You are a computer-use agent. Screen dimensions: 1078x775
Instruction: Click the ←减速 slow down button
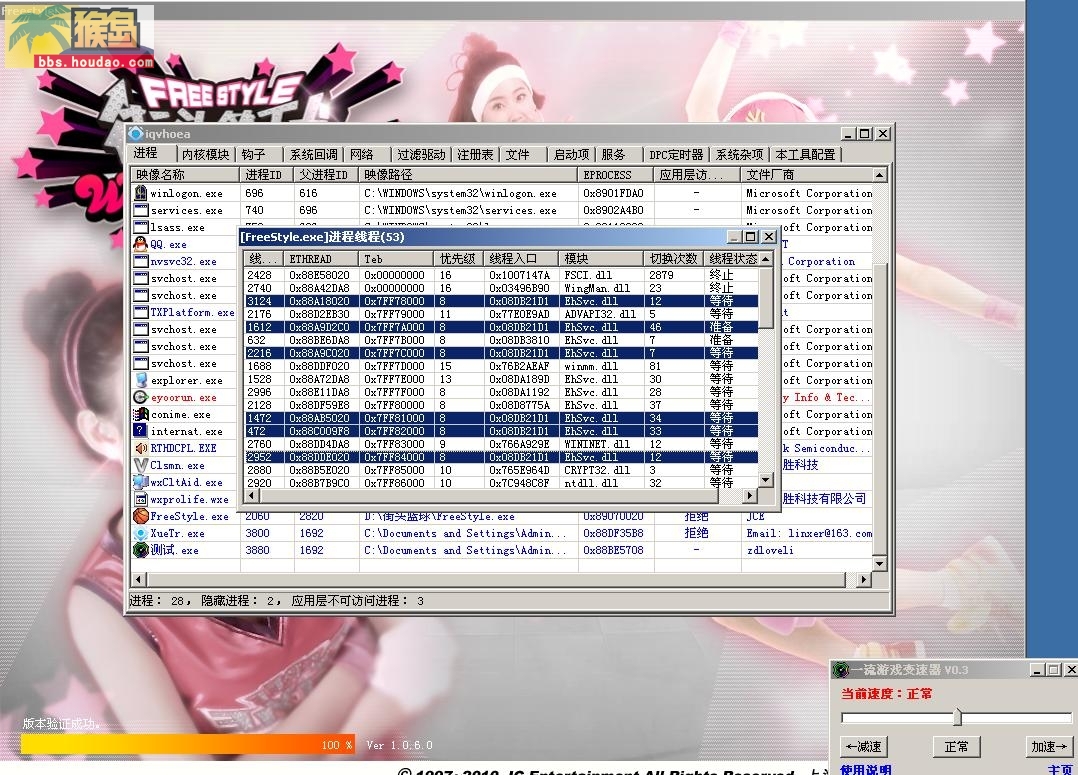pyautogui.click(x=864, y=746)
